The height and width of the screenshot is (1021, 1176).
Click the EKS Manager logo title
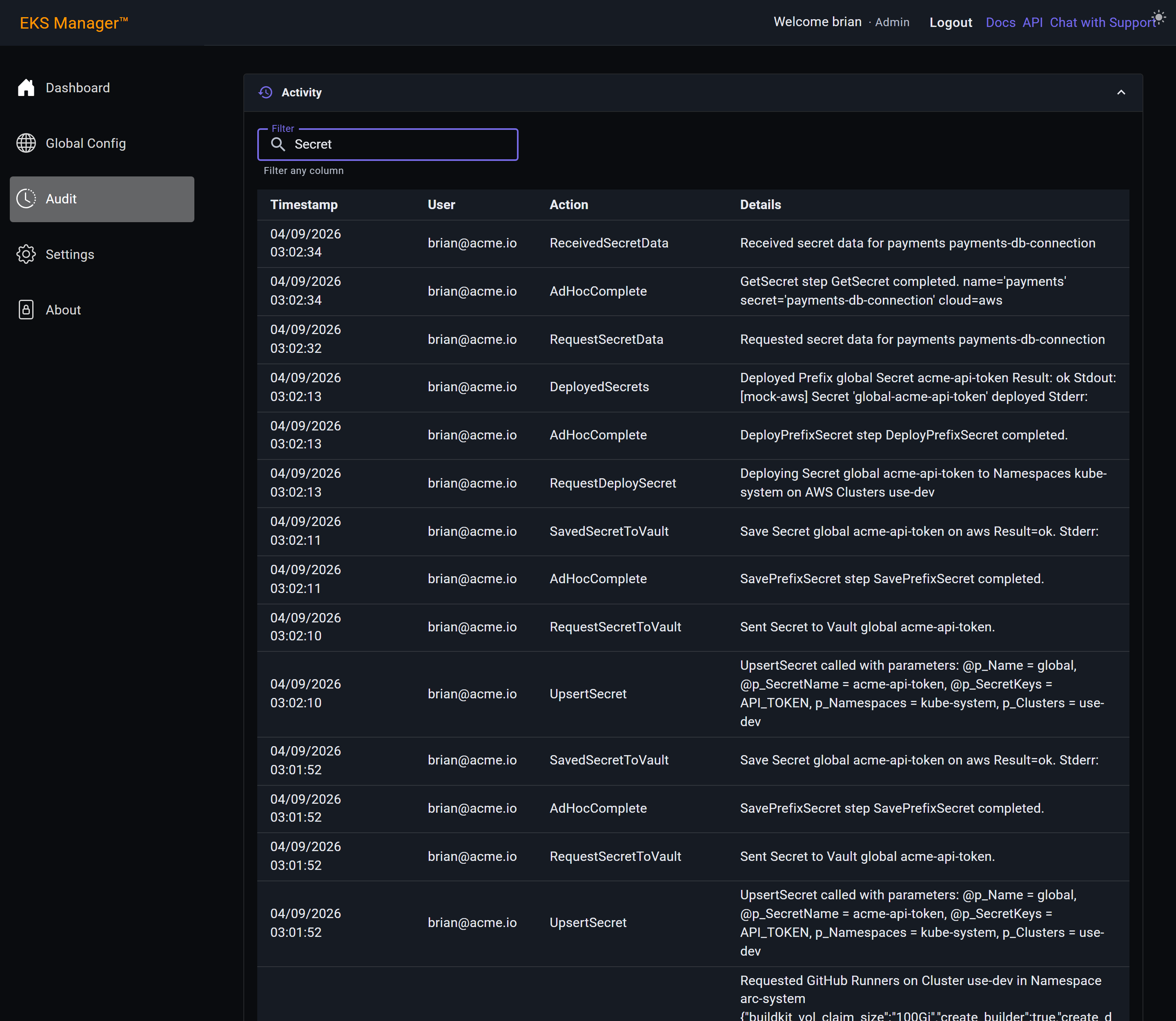point(74,23)
